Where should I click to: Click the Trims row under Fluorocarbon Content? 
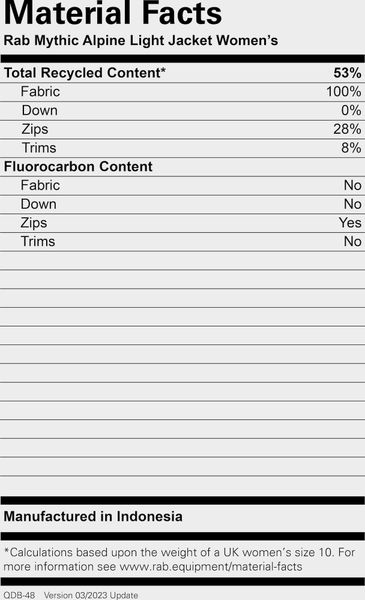(182, 241)
